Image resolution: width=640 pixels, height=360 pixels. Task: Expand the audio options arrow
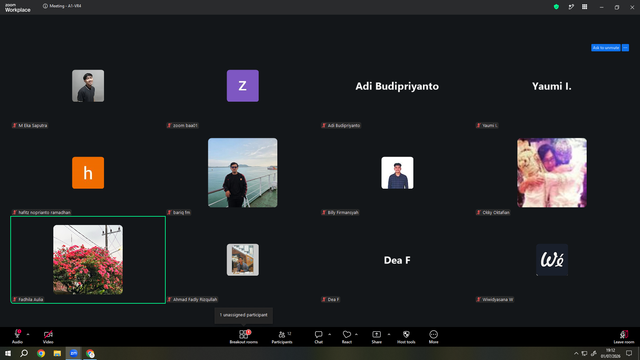(x=28, y=334)
